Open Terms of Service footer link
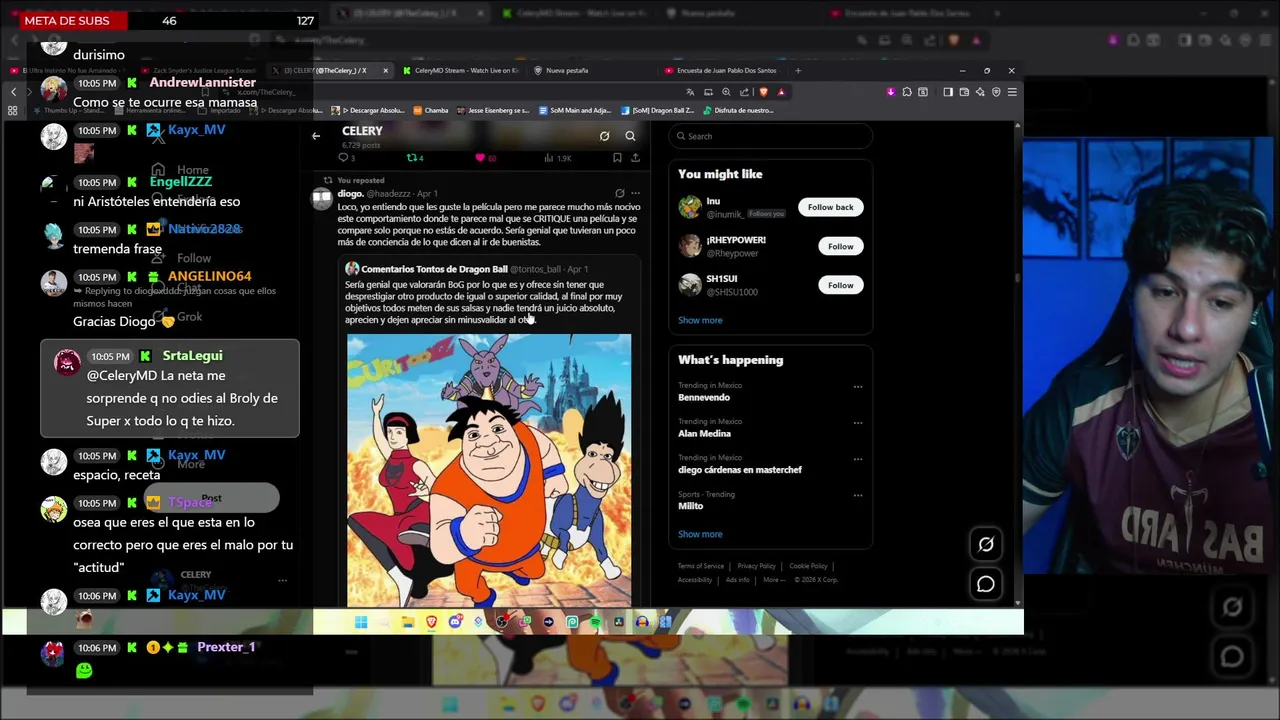The height and width of the screenshot is (720, 1280). [x=701, y=566]
